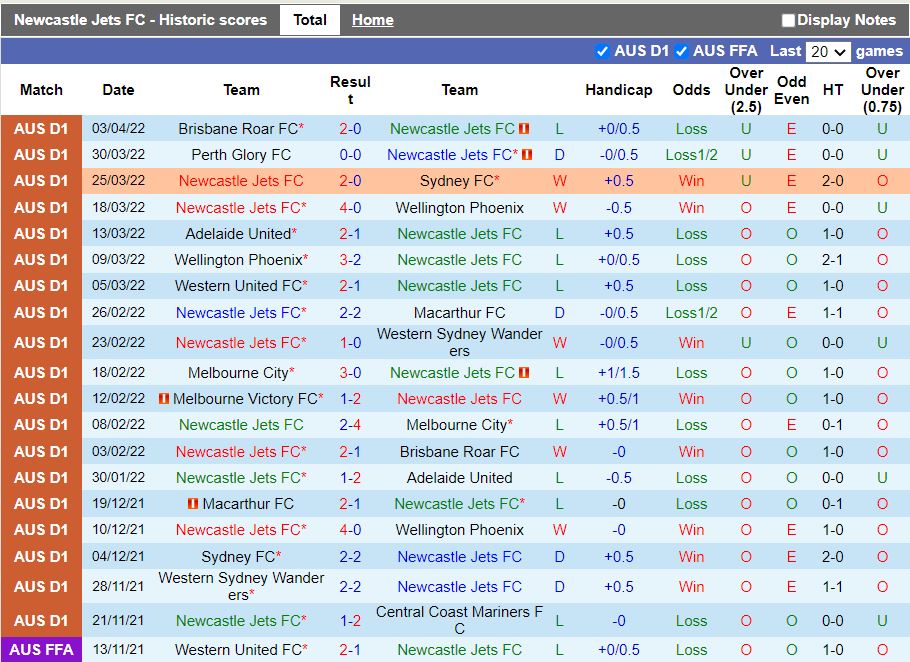This screenshot has height=662, width=910.
Task: Click the Central Coast Mariners FC link
Action: [459, 621]
